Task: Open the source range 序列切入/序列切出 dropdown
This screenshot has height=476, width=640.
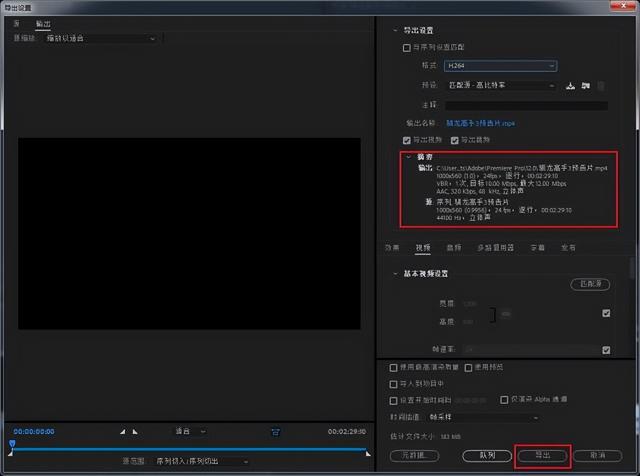Action: click(202, 461)
